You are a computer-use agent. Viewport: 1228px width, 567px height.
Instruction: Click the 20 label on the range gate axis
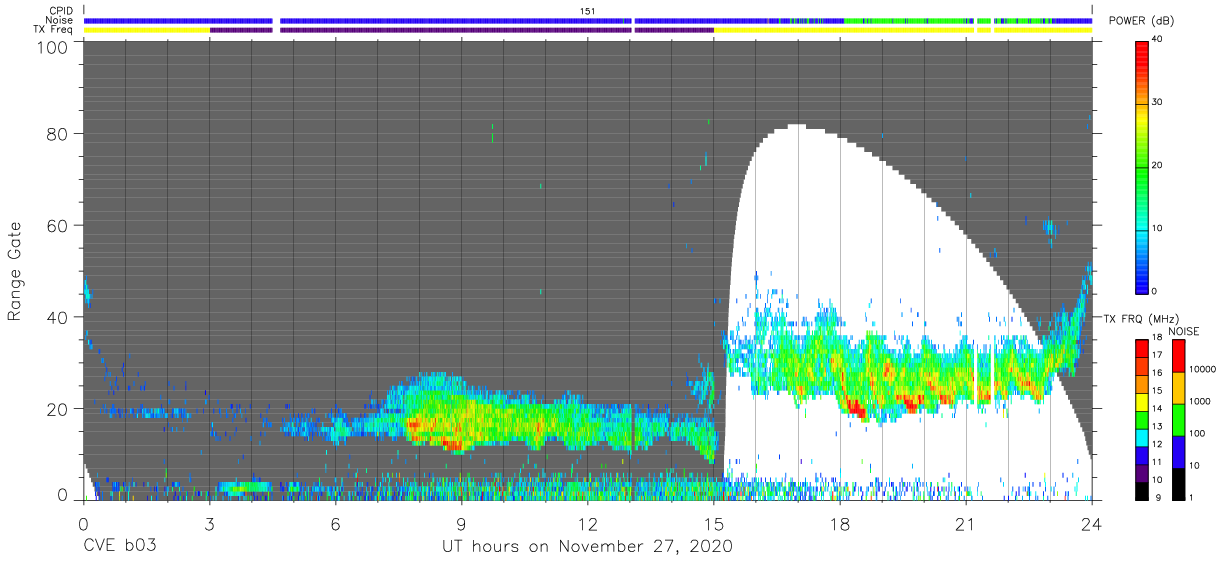(57, 408)
